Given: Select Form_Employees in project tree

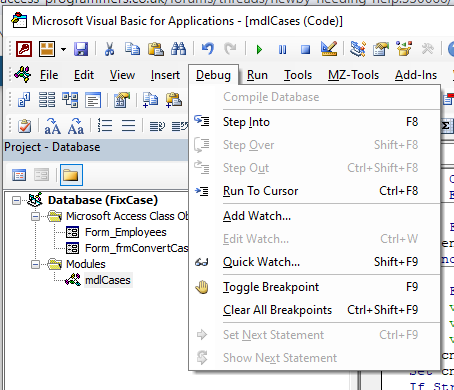Looking at the screenshot, I should (x=126, y=232).
